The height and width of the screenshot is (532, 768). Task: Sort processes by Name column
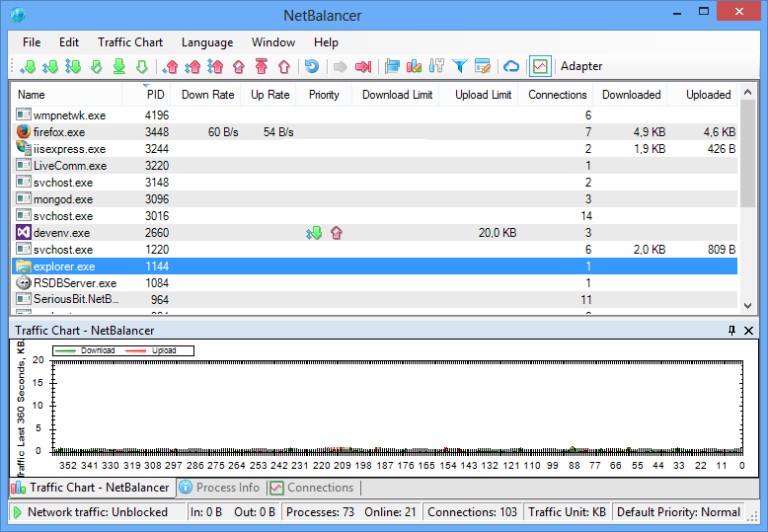point(67,95)
